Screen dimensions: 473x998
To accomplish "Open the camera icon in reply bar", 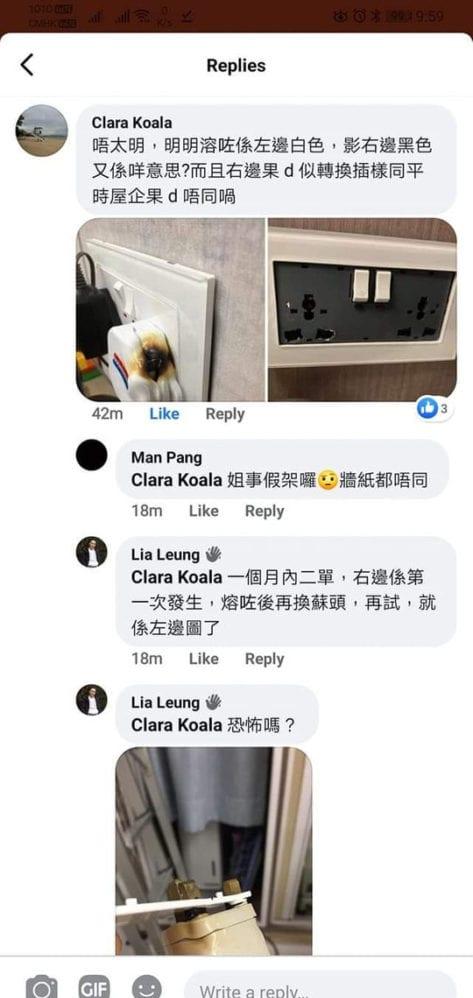I will (41, 987).
